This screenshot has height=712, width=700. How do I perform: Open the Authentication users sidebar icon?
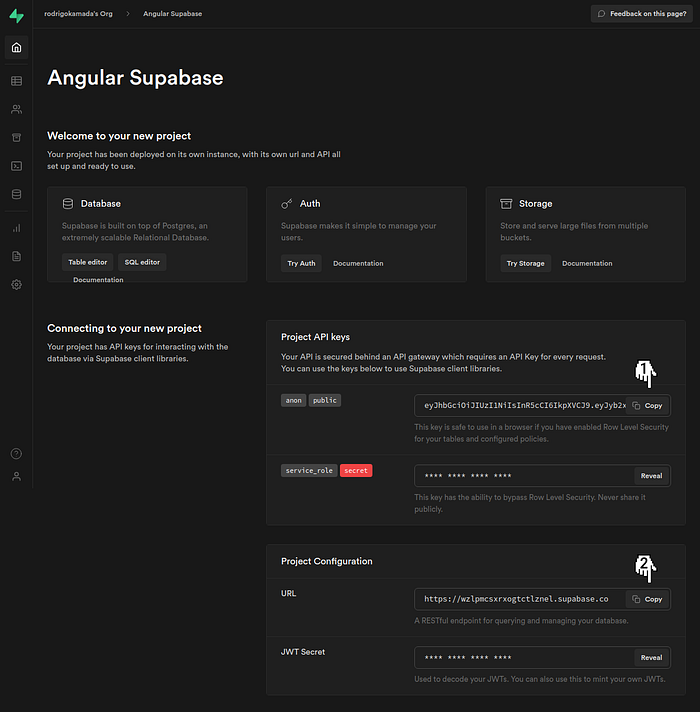point(16,109)
